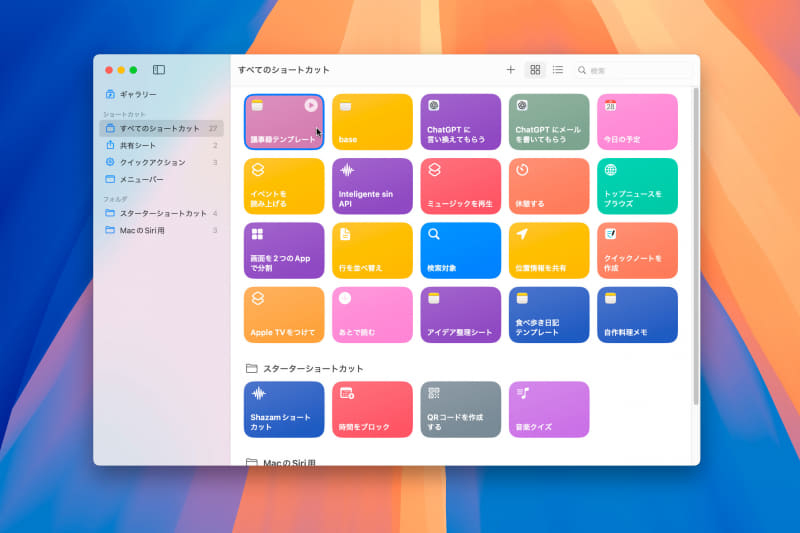Select メニューバー in the sidebar

click(x=162, y=180)
